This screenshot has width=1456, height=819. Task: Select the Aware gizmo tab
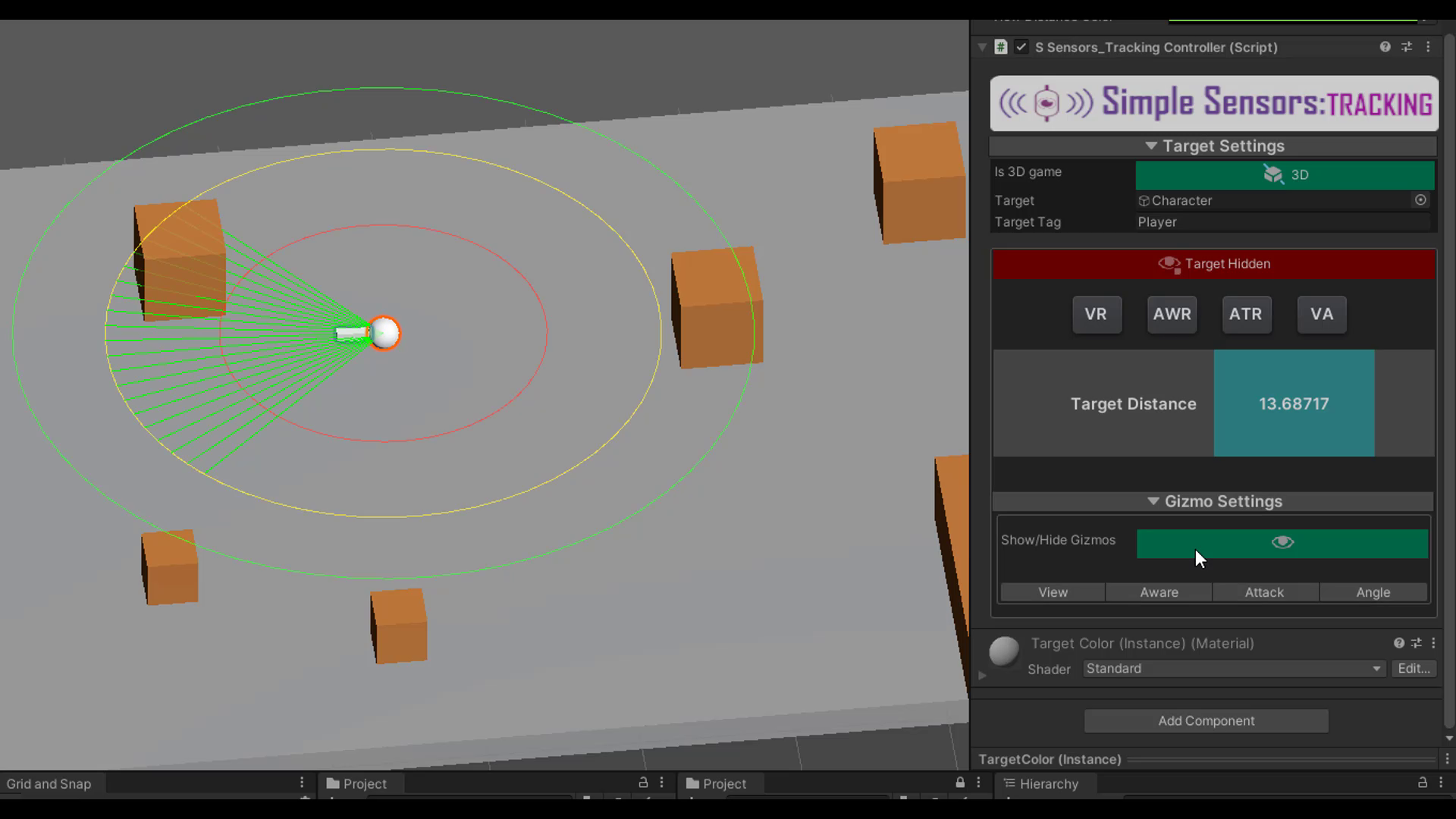[x=1159, y=592]
